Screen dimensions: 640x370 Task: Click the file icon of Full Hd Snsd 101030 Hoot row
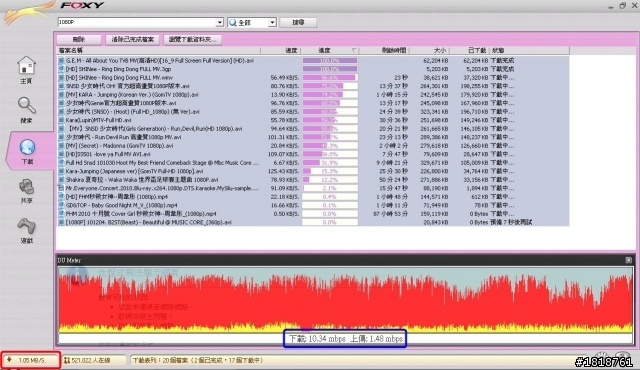click(61, 163)
